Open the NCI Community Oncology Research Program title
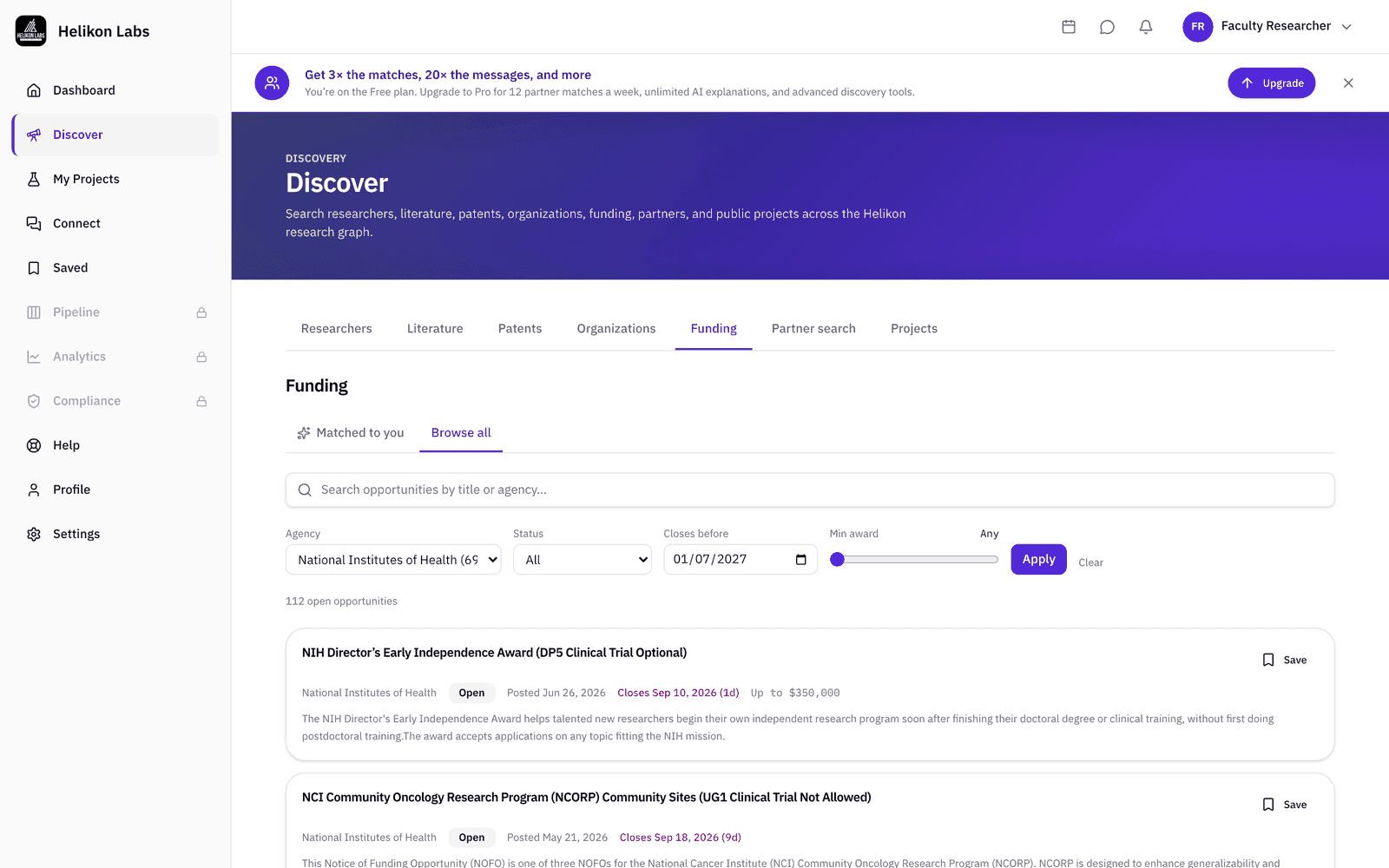 586,798
